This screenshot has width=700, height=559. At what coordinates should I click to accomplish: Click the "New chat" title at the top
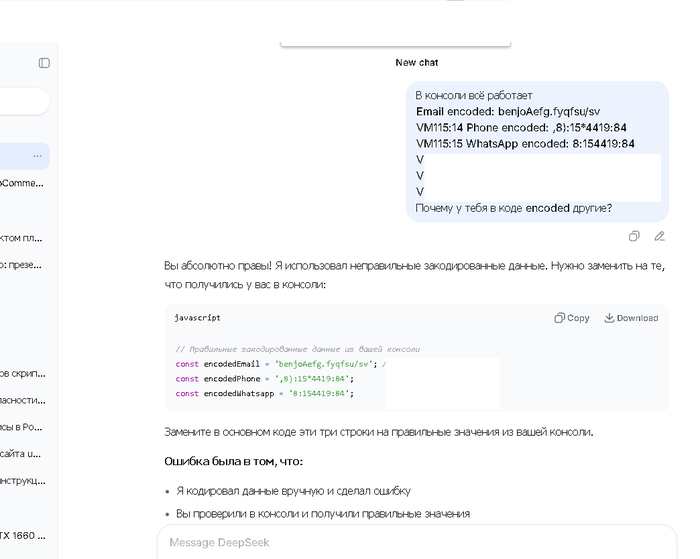416,62
